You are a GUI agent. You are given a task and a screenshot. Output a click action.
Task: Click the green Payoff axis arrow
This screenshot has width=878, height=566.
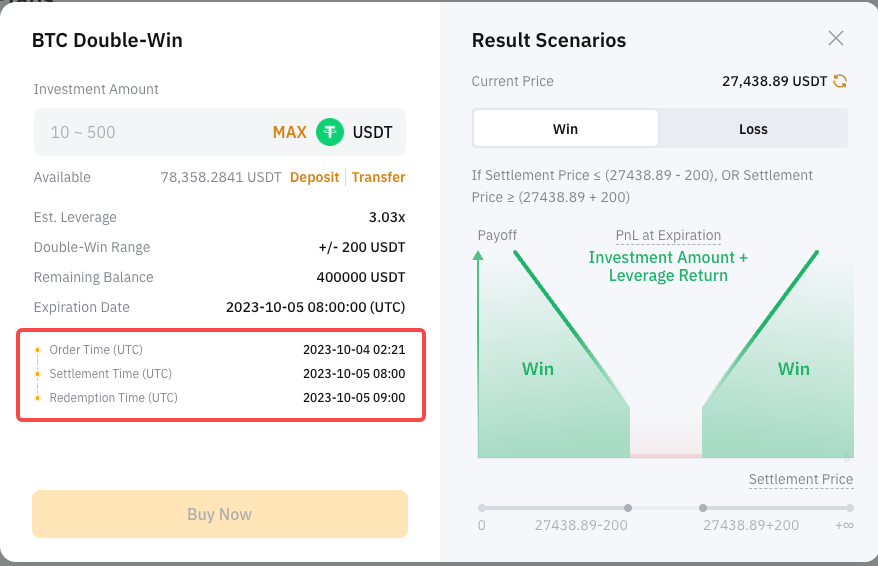tap(478, 256)
